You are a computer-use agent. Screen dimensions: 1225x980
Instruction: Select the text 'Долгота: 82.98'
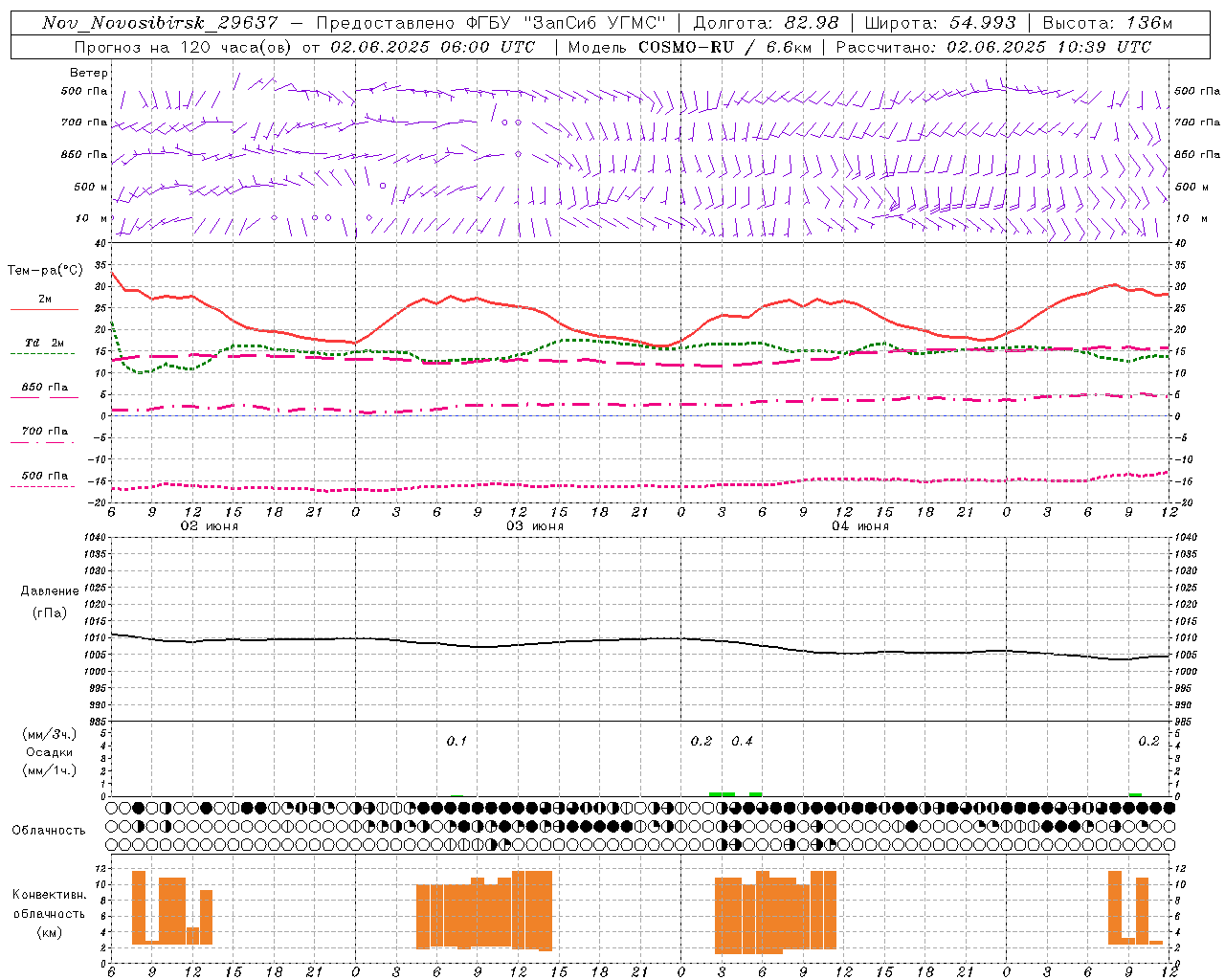766,23
